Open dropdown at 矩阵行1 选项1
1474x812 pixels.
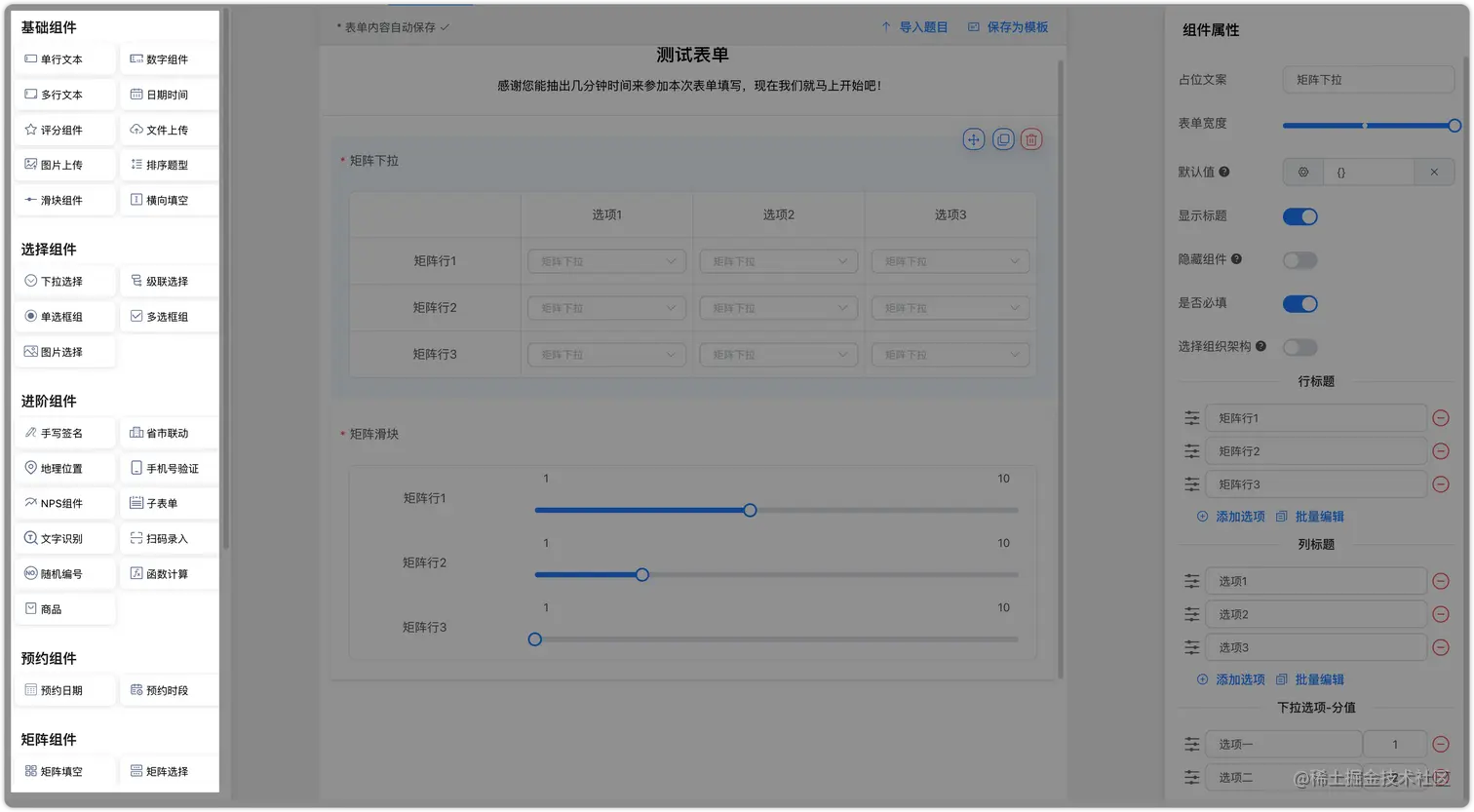[606, 261]
